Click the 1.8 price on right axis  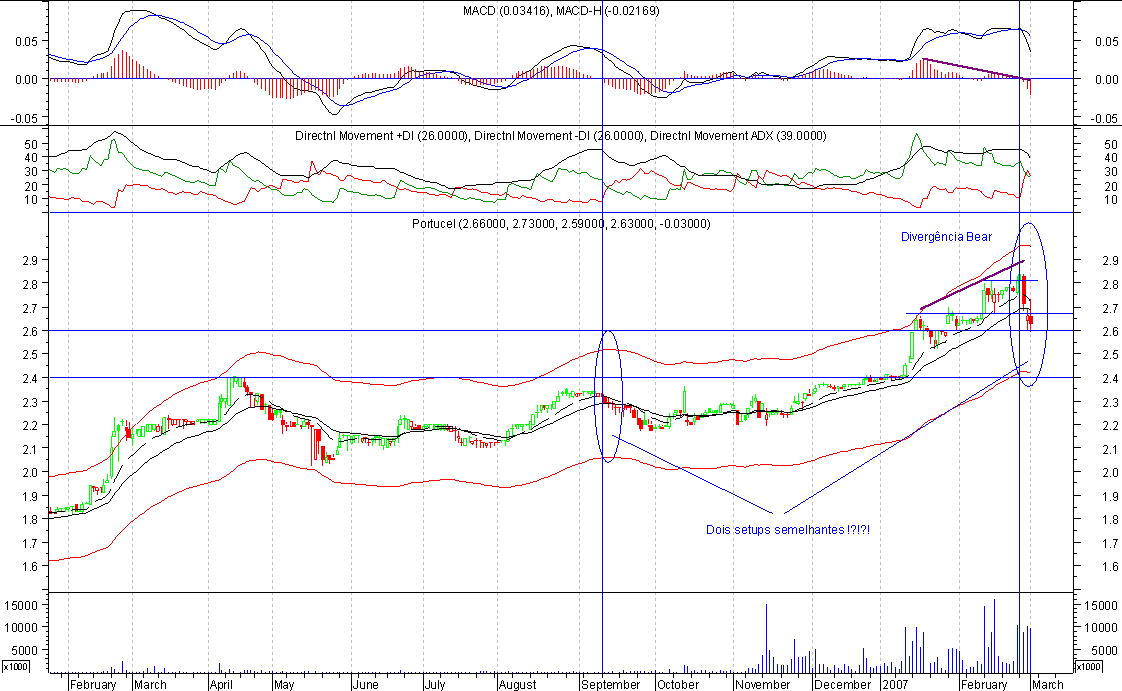coord(1111,520)
